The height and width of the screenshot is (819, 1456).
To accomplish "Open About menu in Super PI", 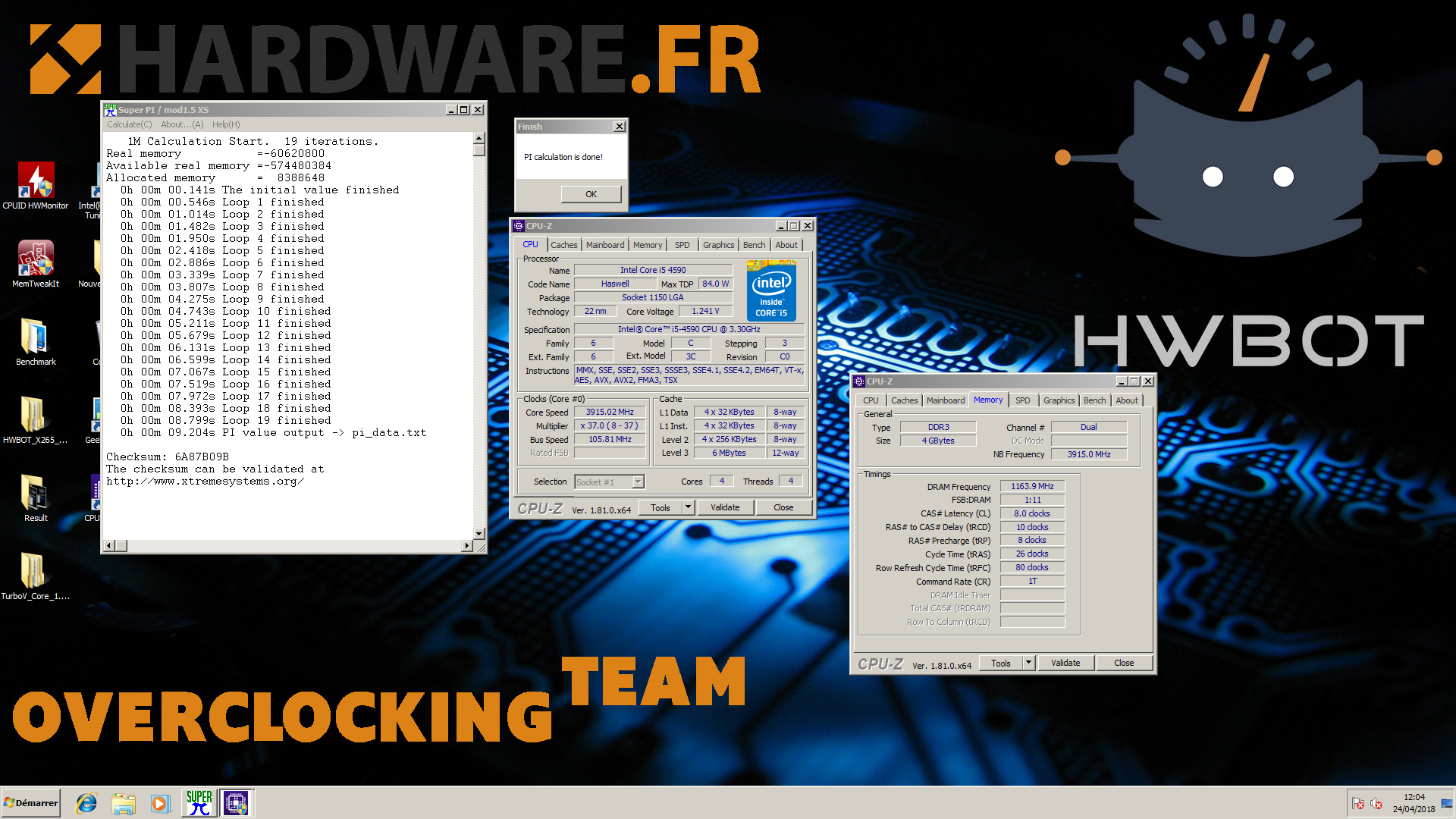I will 182,124.
